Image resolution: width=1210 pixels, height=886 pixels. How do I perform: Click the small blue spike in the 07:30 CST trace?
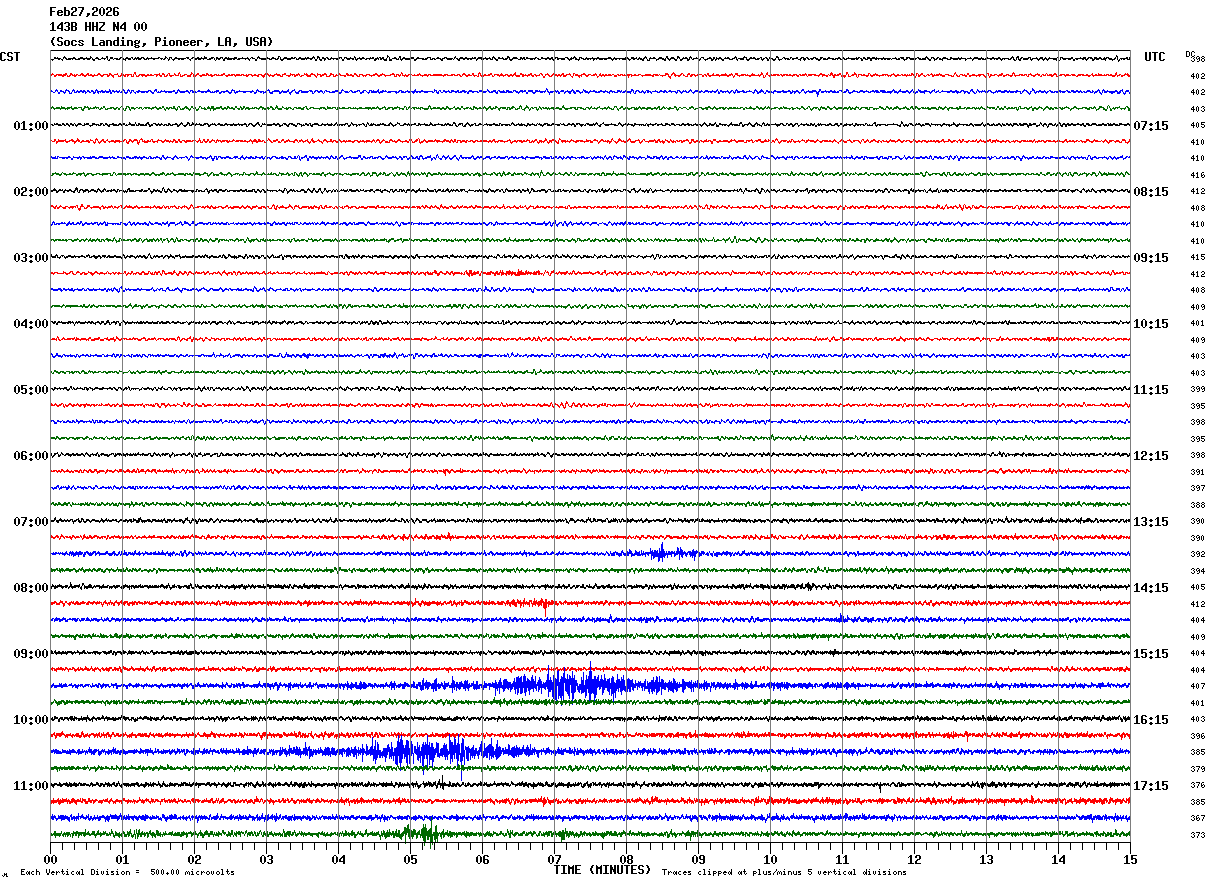tap(662, 552)
